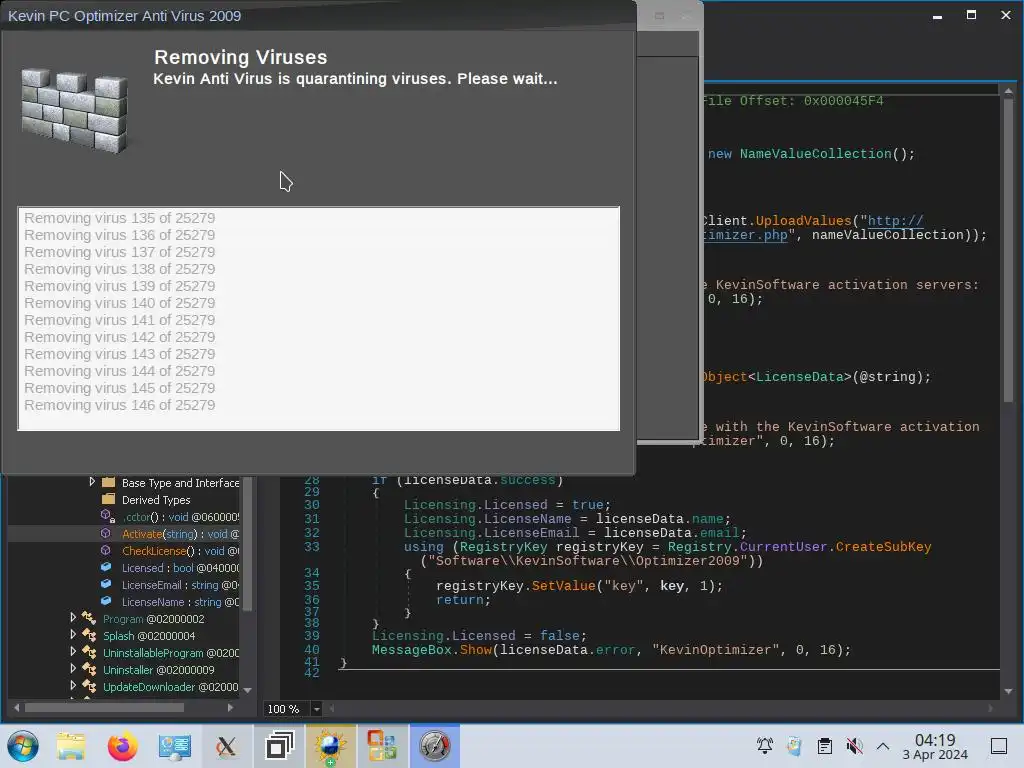Show the desktop via the far-right taskbar button

[999, 745]
